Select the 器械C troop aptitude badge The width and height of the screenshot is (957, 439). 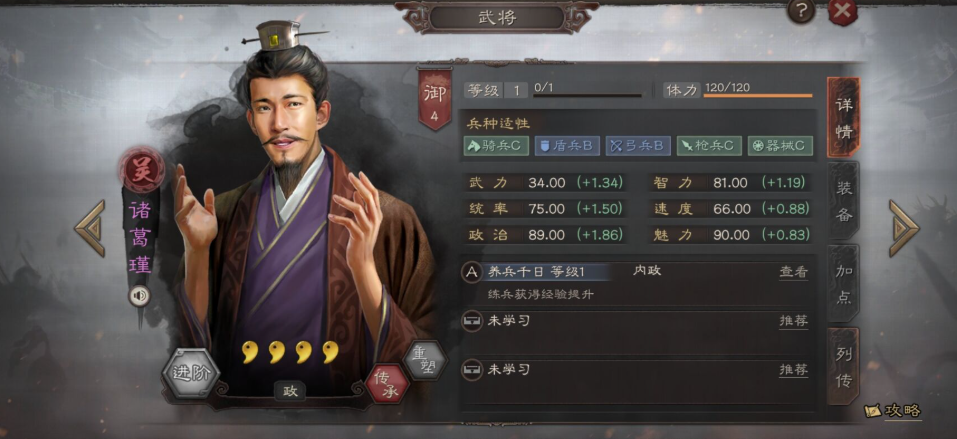[x=780, y=145]
